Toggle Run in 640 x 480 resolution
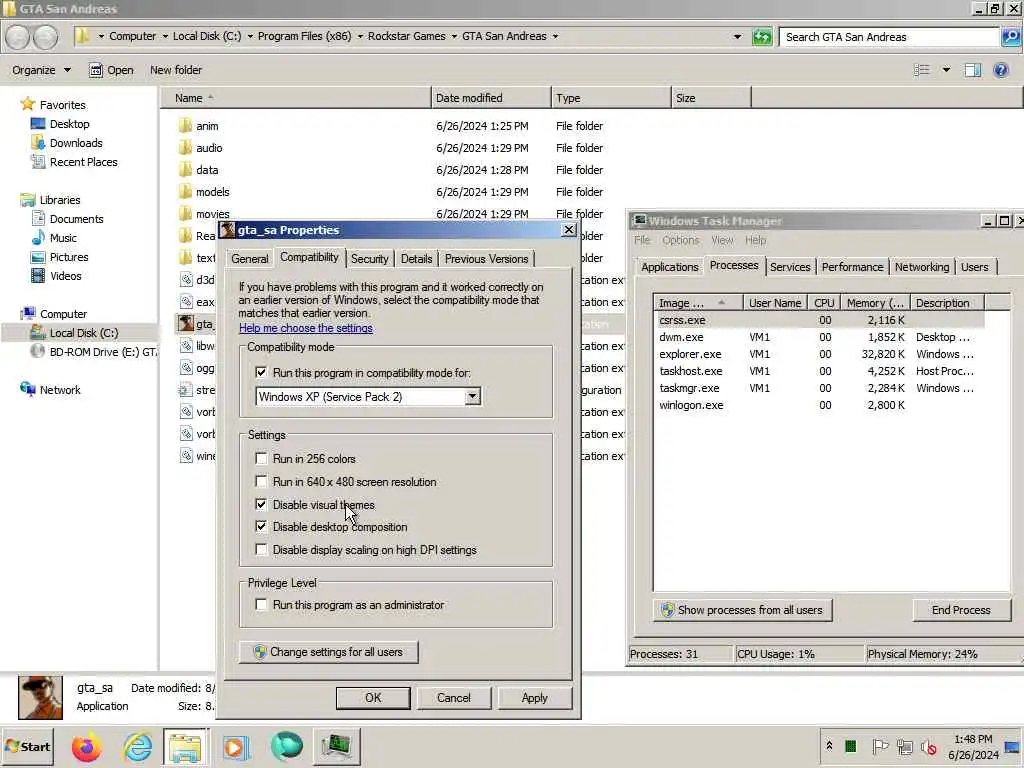Image resolution: width=1024 pixels, height=768 pixels. (261, 481)
